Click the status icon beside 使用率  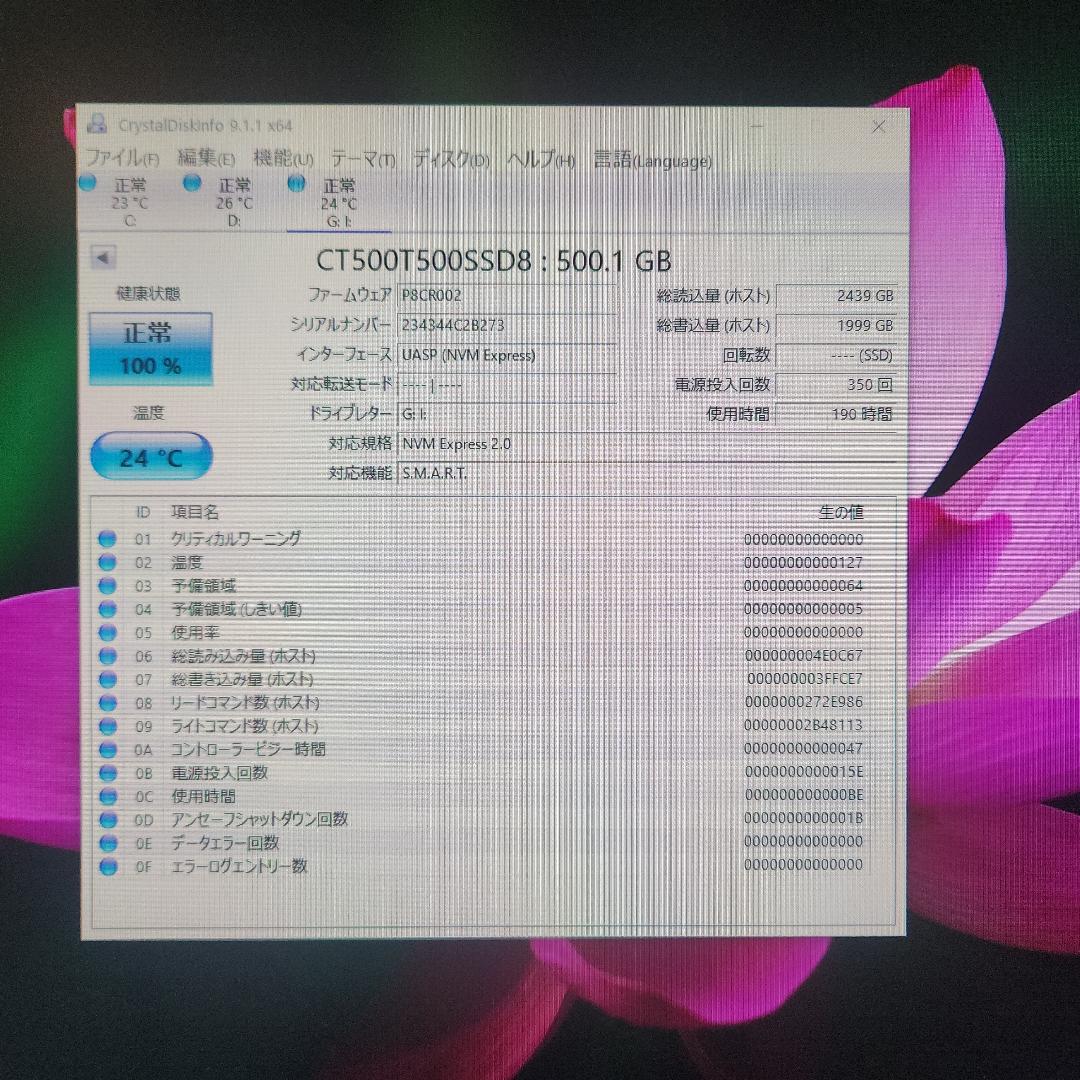pyautogui.click(x=107, y=632)
